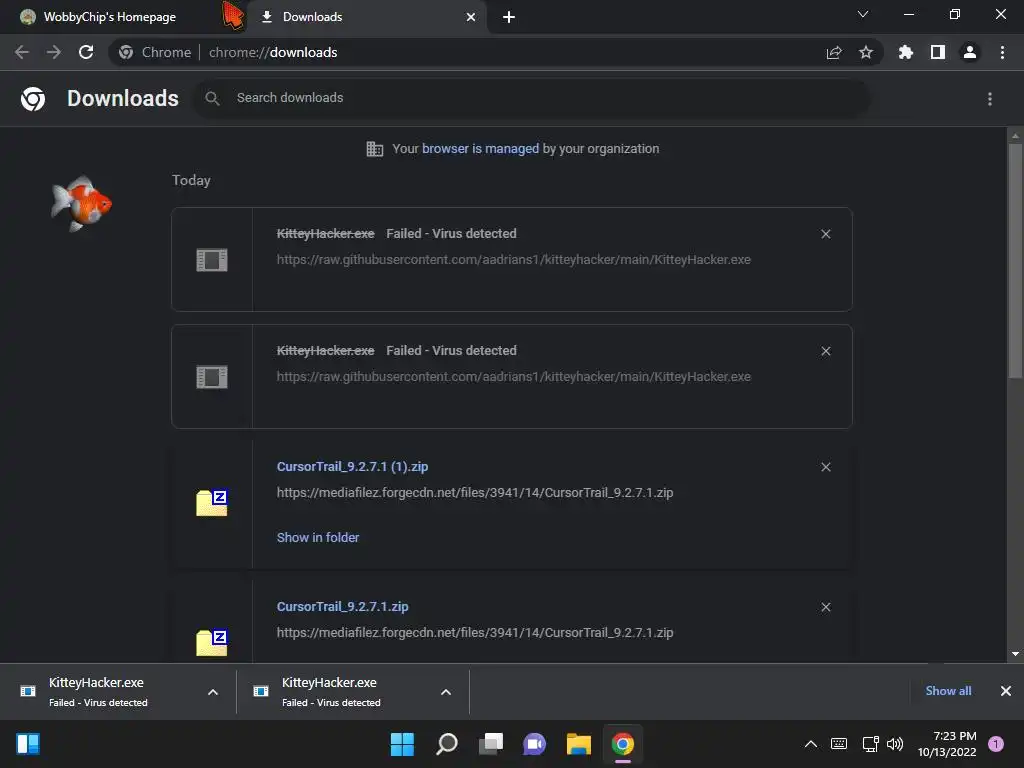The width and height of the screenshot is (1024, 768).
Task: Open the CursorTrail_9.2.7.1.zip file link
Action: 342,606
